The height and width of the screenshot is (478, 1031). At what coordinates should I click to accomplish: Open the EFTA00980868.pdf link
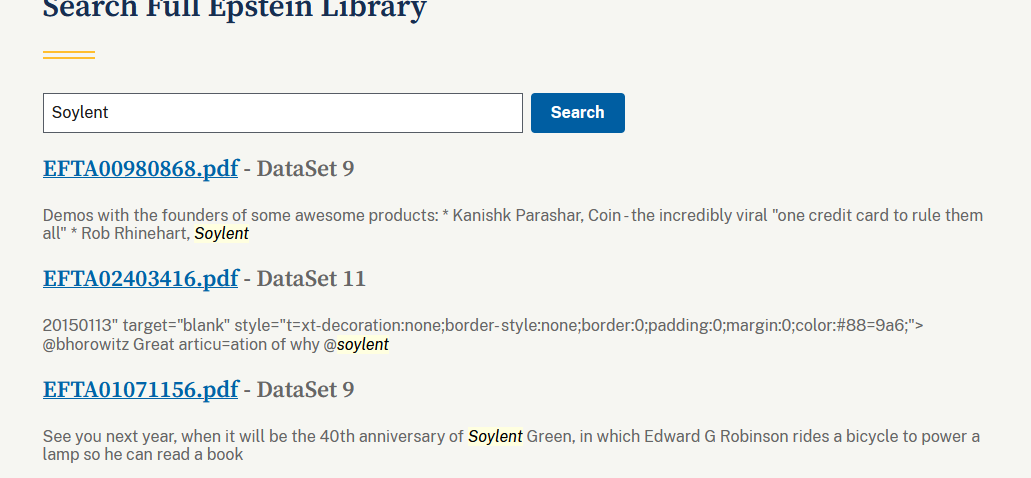140,169
